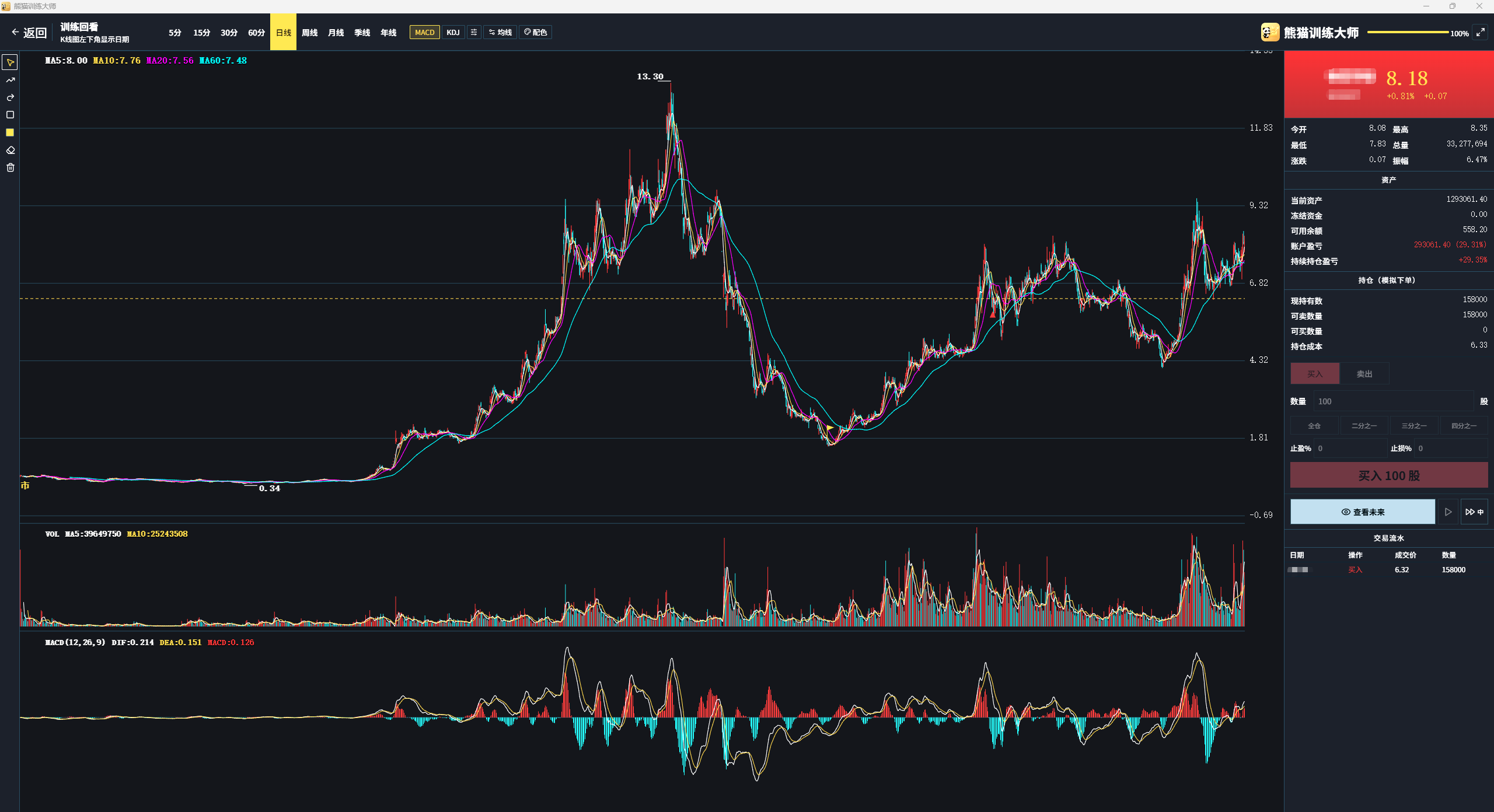Viewport: 1494px width, 812px height.
Task: Click the 全仓 full position button
Action: (x=1314, y=425)
